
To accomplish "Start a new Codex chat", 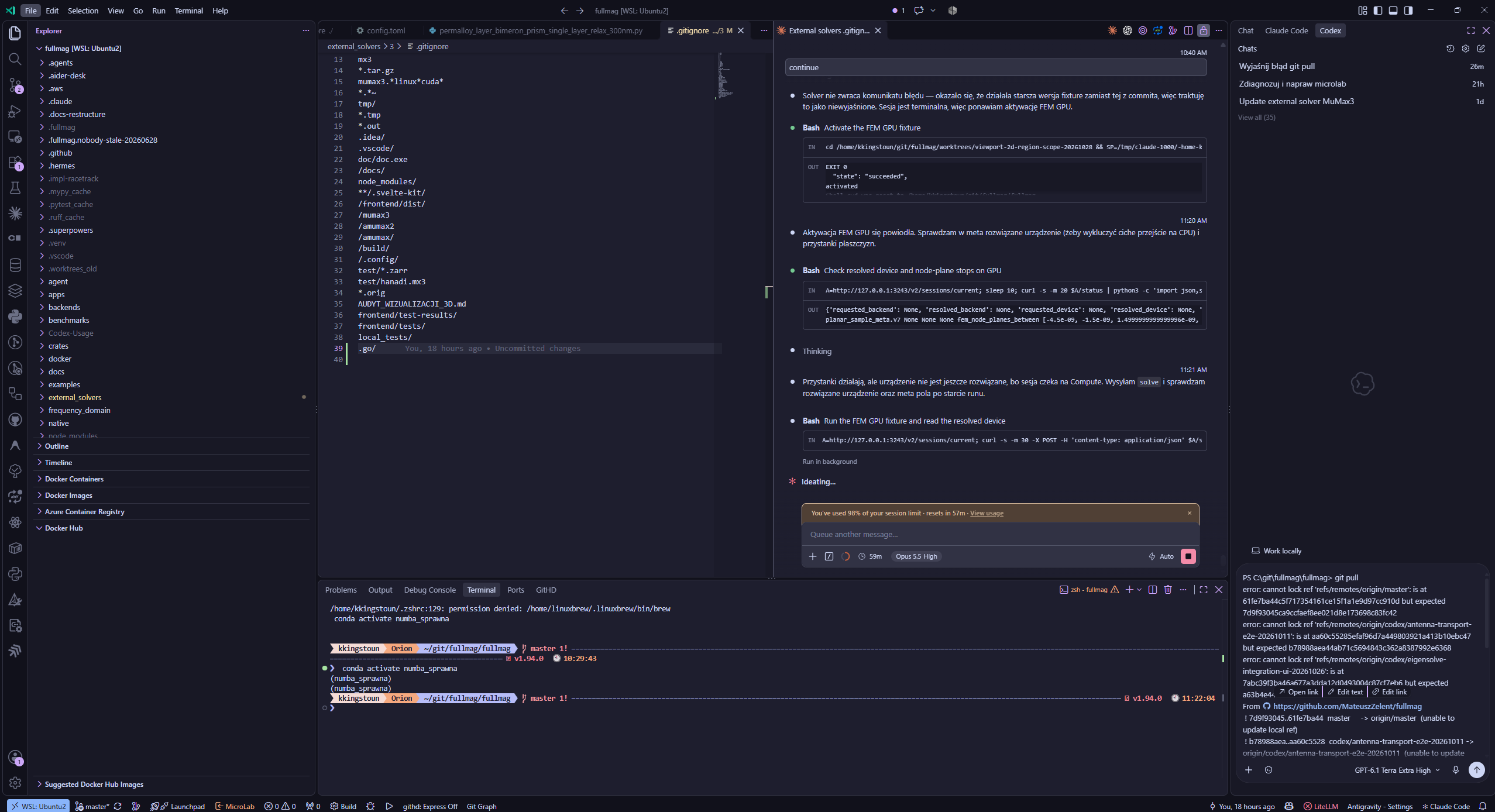I will click(1481, 49).
